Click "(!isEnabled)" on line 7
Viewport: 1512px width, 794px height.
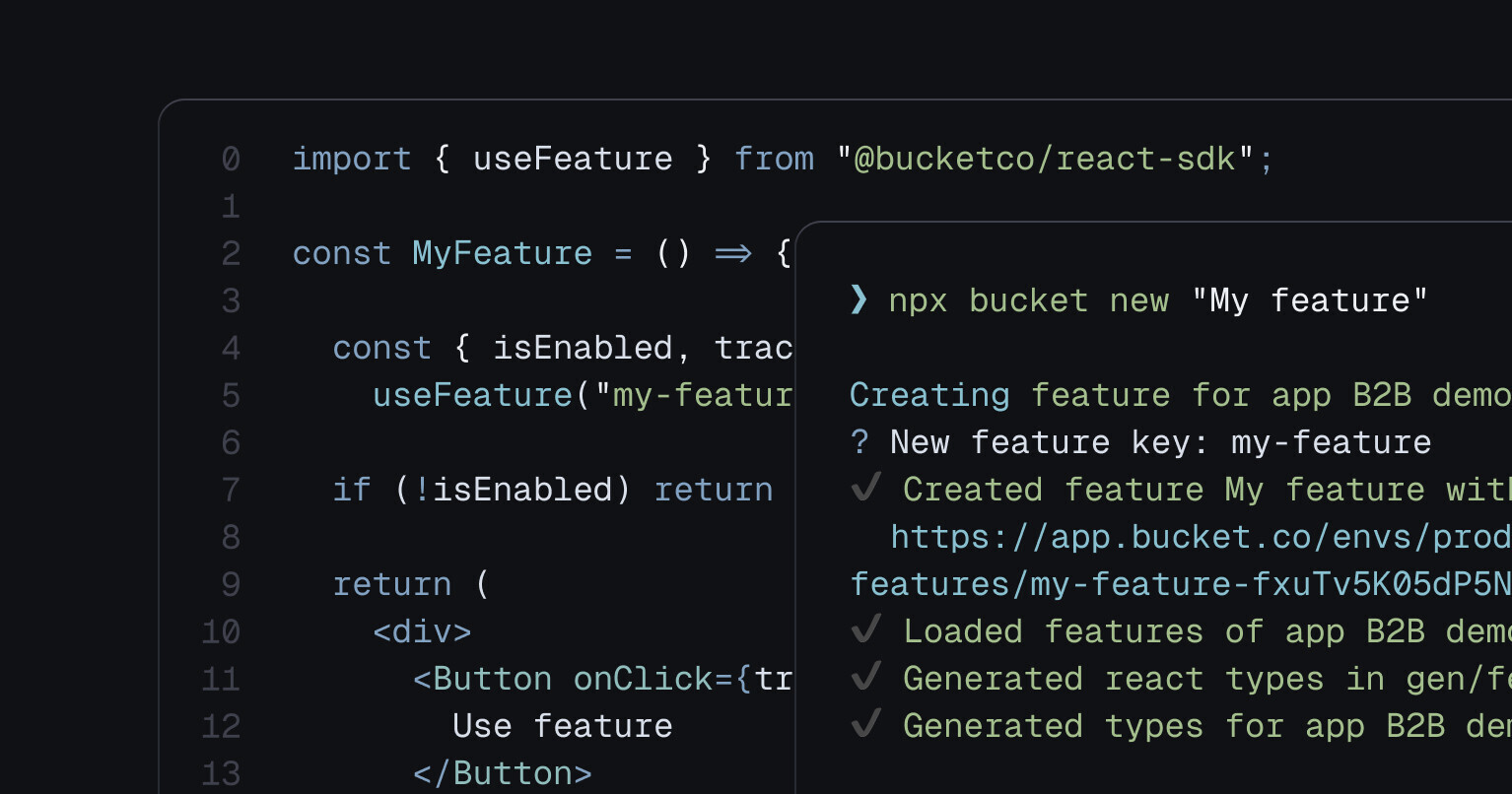click(513, 490)
